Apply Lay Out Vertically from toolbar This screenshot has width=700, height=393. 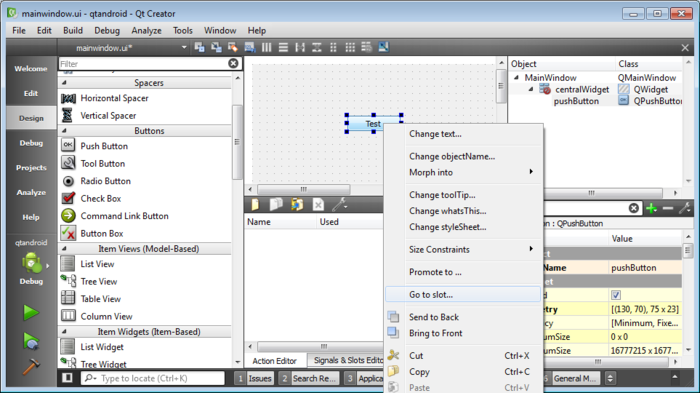[283, 47]
